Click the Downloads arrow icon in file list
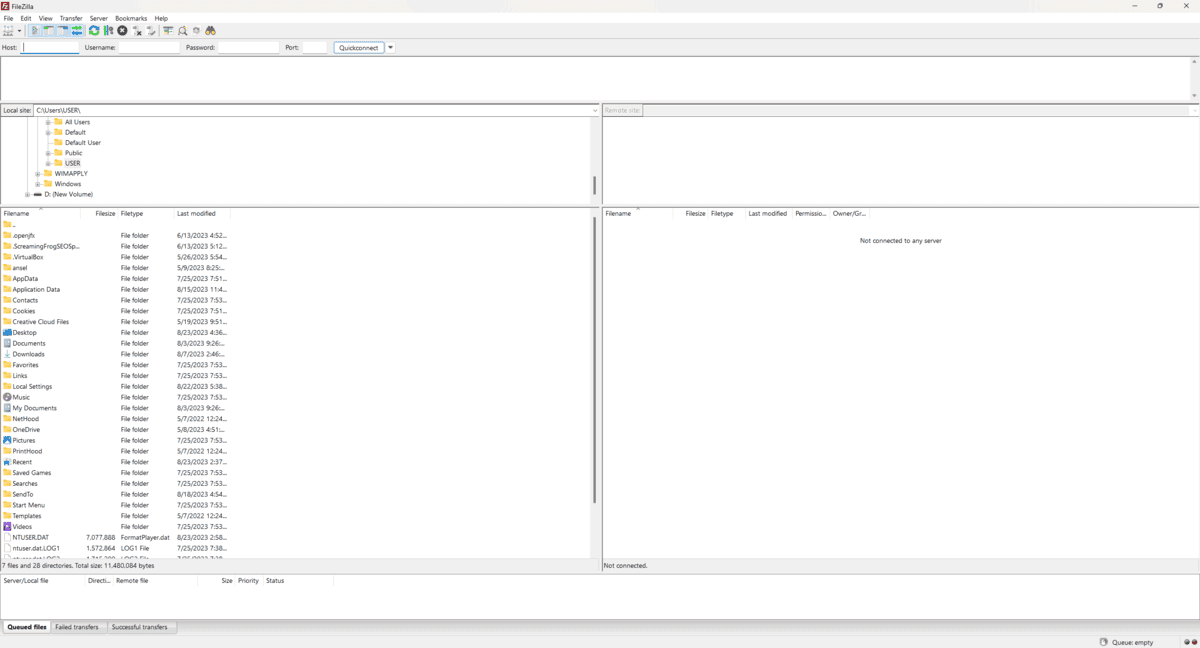Image resolution: width=1200 pixels, height=648 pixels. 7,354
